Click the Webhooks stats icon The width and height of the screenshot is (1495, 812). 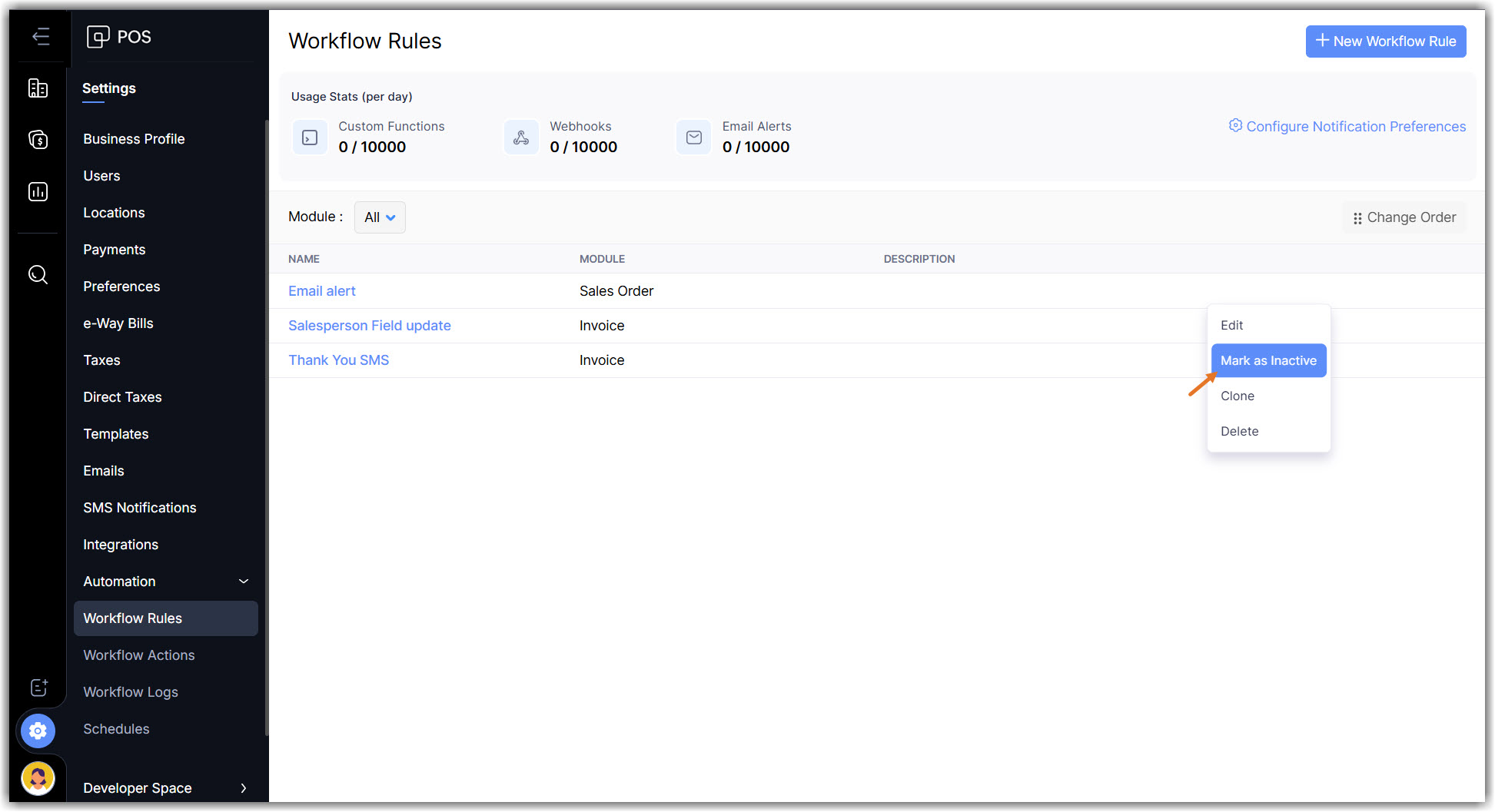(521, 138)
